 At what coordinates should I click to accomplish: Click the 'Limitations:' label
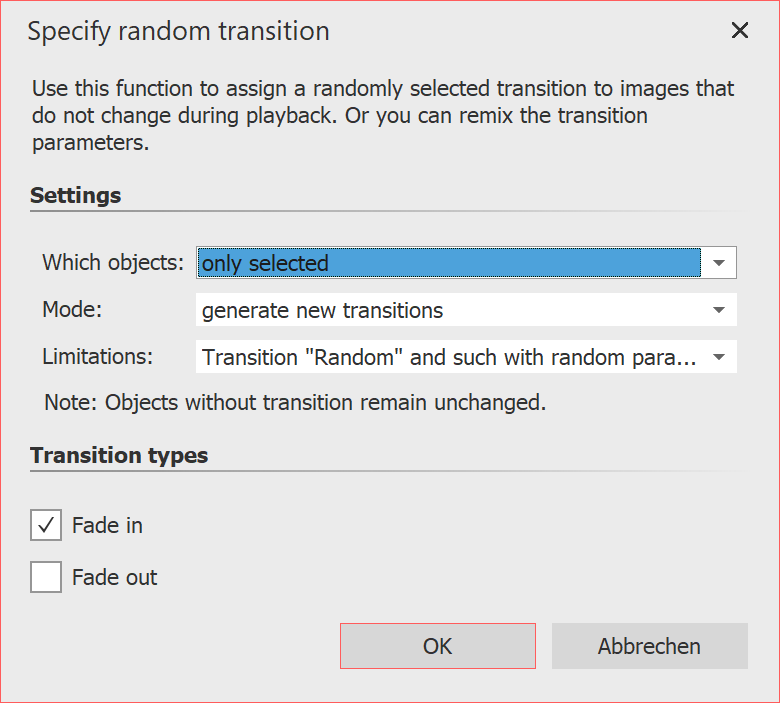pos(97,357)
